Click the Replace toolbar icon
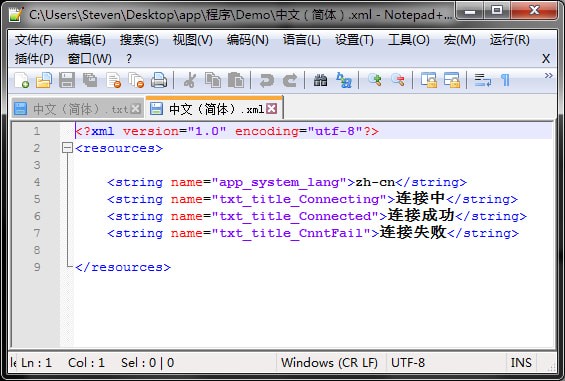The height and width of the screenshot is (381, 565). 344,80
